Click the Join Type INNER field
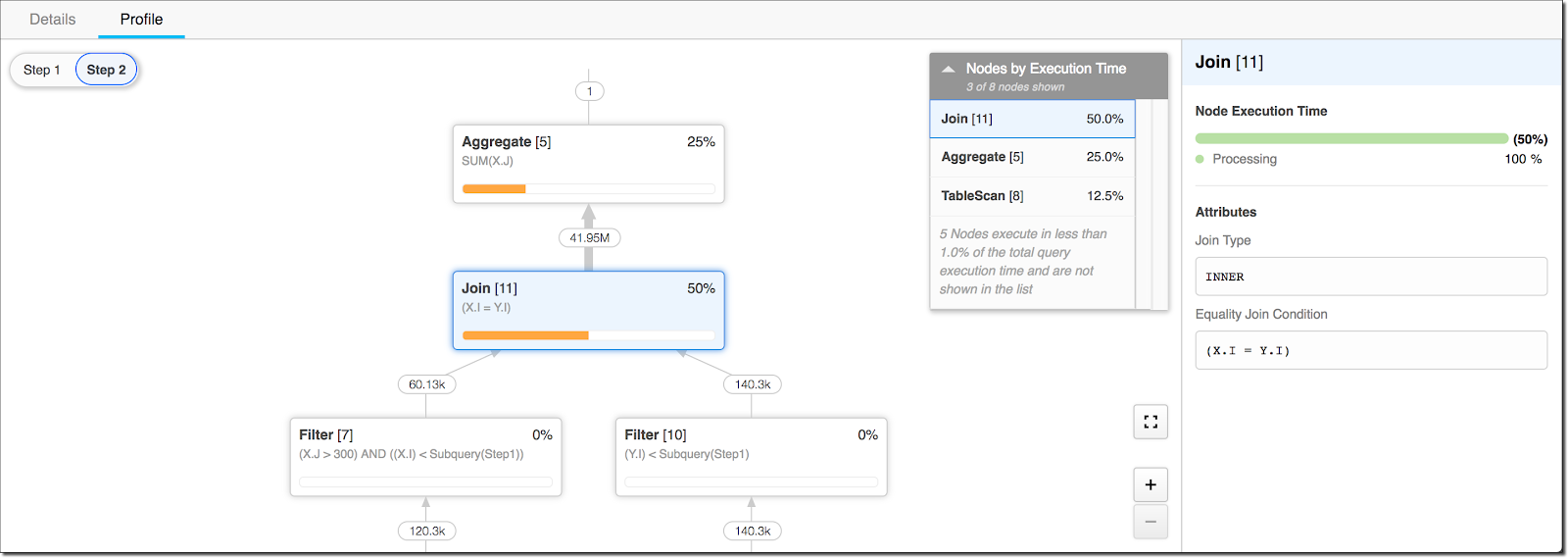 tap(1370, 277)
